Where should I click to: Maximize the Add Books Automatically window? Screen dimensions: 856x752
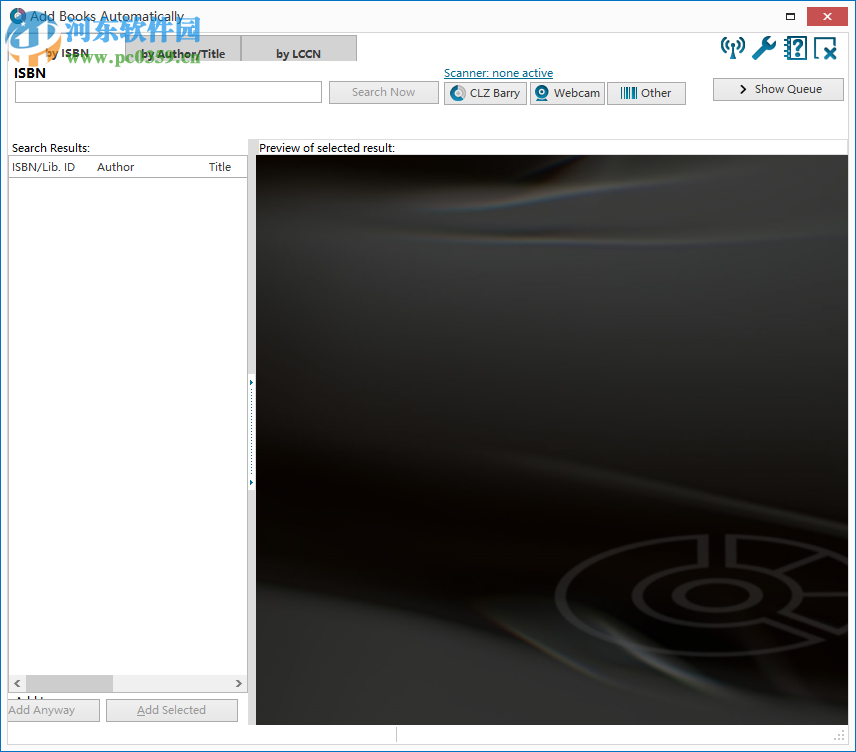(x=790, y=16)
